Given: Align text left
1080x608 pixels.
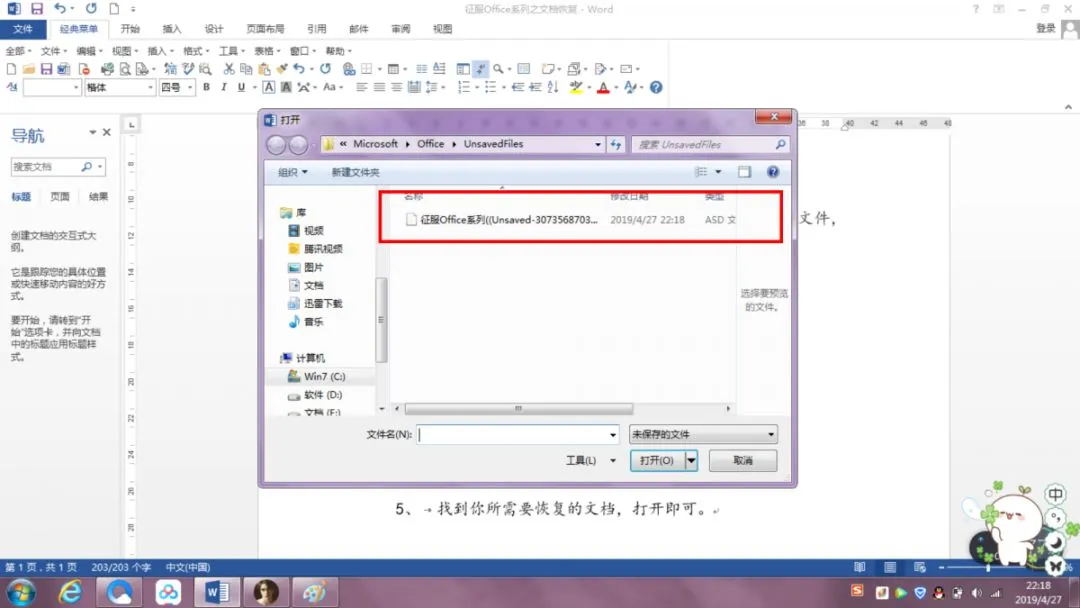Looking at the screenshot, I should [362, 87].
